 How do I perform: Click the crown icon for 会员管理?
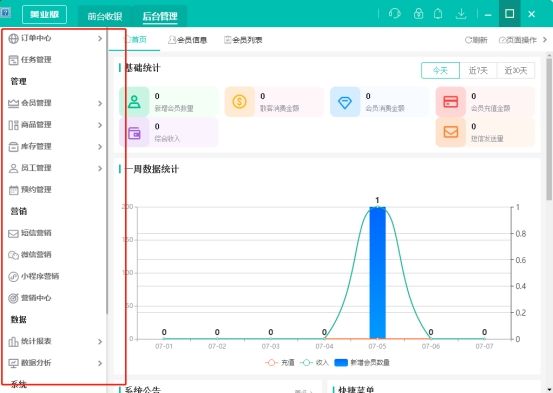13,103
